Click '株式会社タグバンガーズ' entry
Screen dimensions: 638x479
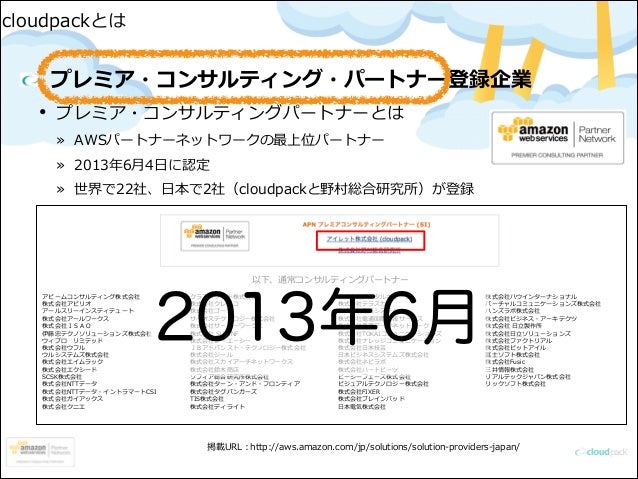223,392
